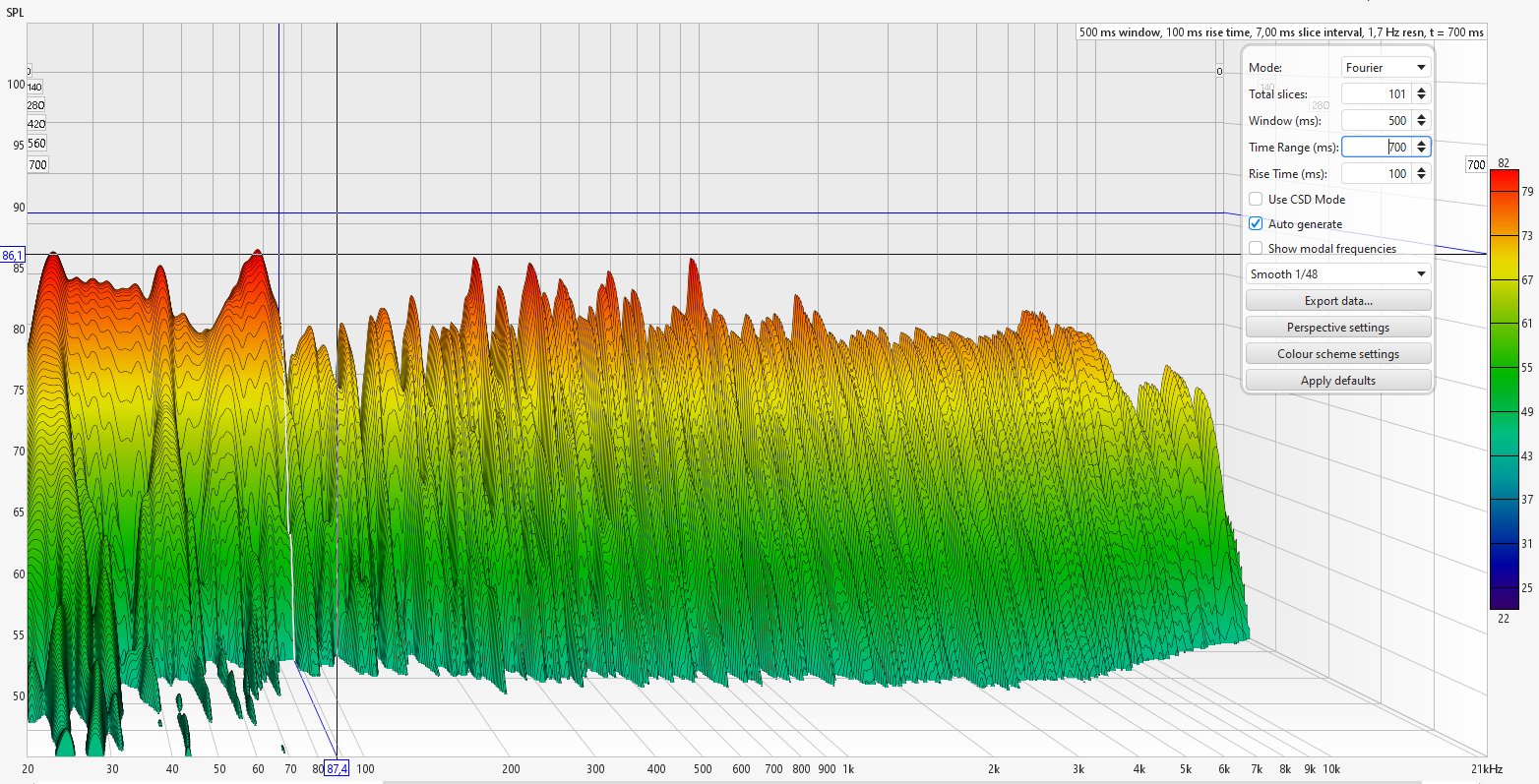Click the 1k label on frequency axis
Viewport: 1539px width, 784px height.
(x=848, y=769)
